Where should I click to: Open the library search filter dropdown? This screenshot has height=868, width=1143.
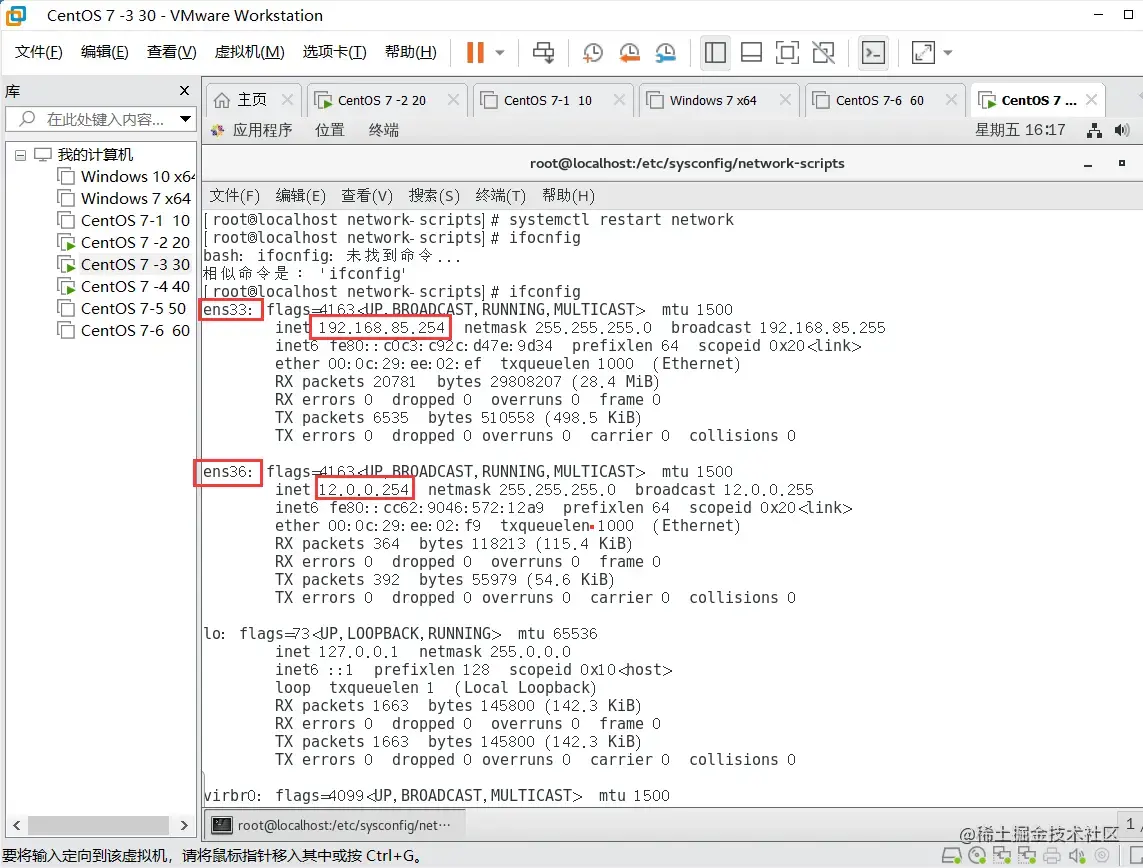point(186,119)
